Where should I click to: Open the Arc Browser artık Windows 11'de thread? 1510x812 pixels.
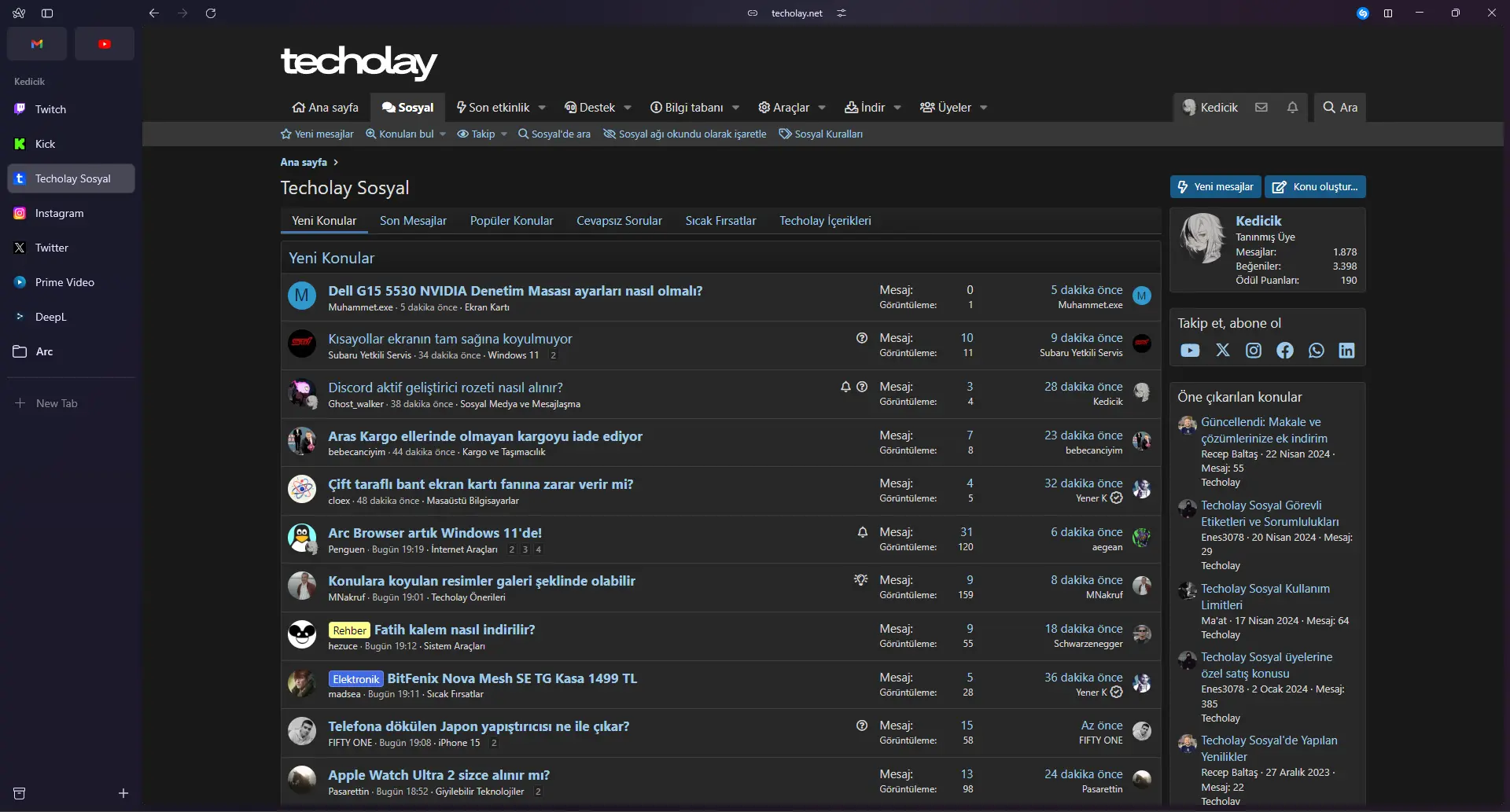click(435, 533)
